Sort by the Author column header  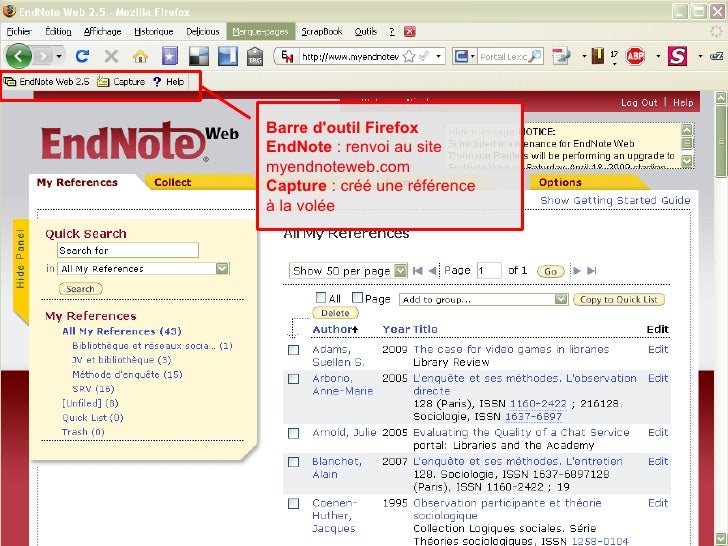pos(335,329)
